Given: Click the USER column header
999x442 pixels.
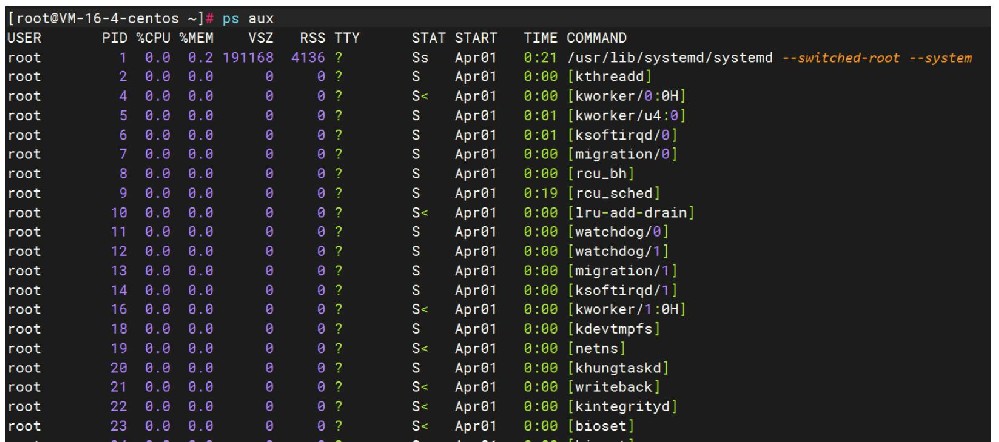Looking at the screenshot, I should pos(24,38).
